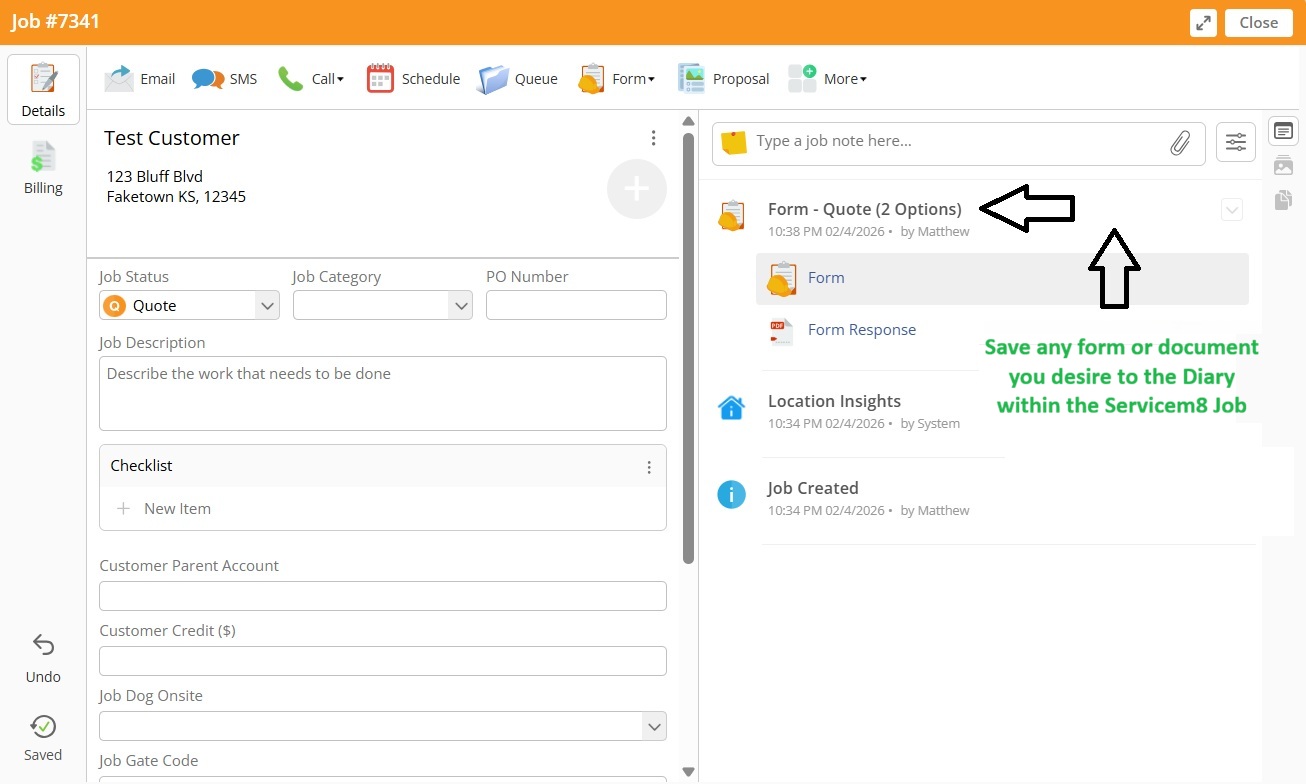The height and width of the screenshot is (784, 1306).
Task: Click the round plus add button
Action: (637, 189)
